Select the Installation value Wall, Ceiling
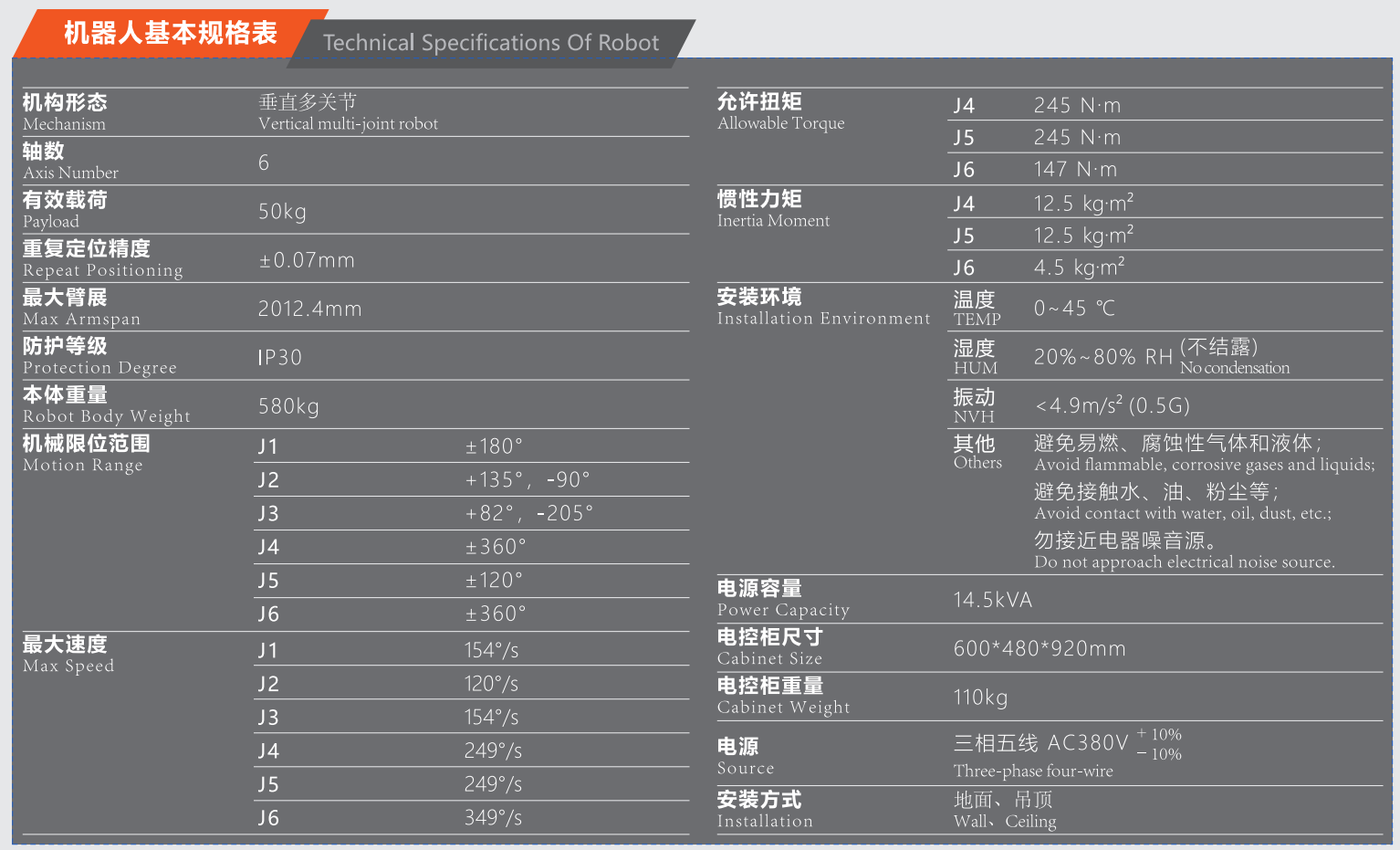This screenshot has width=1400, height=850. pyautogui.click(x=1005, y=821)
